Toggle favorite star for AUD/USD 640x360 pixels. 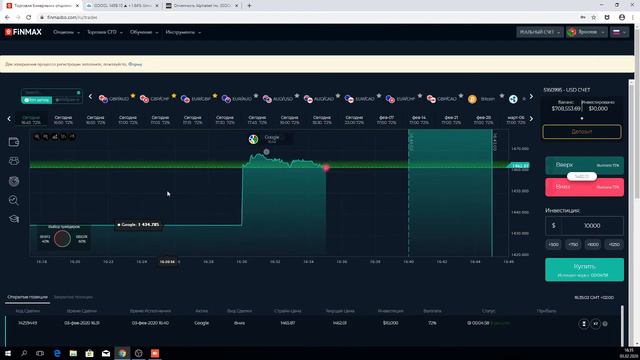[297, 96]
